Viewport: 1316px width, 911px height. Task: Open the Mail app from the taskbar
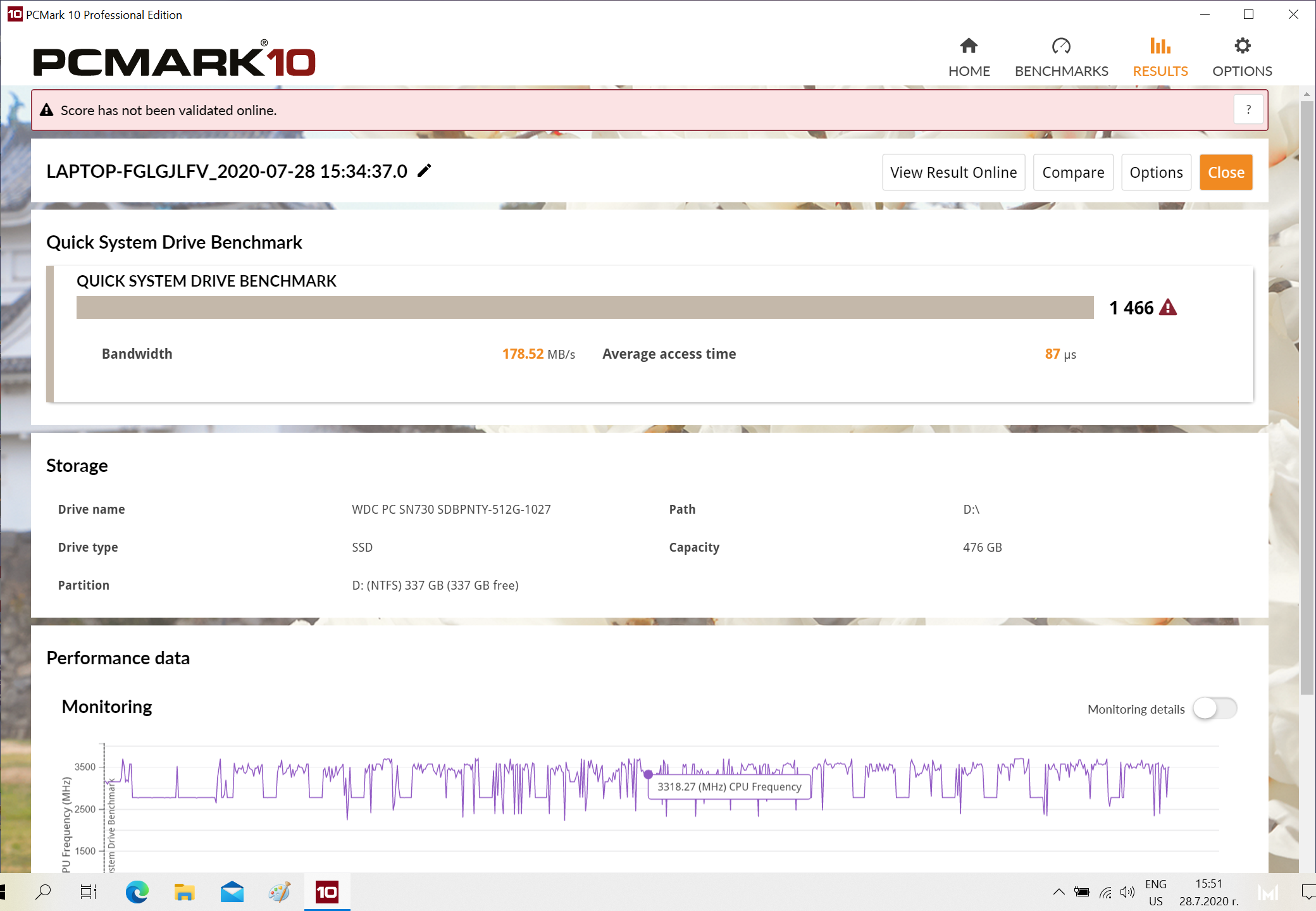pyautogui.click(x=232, y=892)
